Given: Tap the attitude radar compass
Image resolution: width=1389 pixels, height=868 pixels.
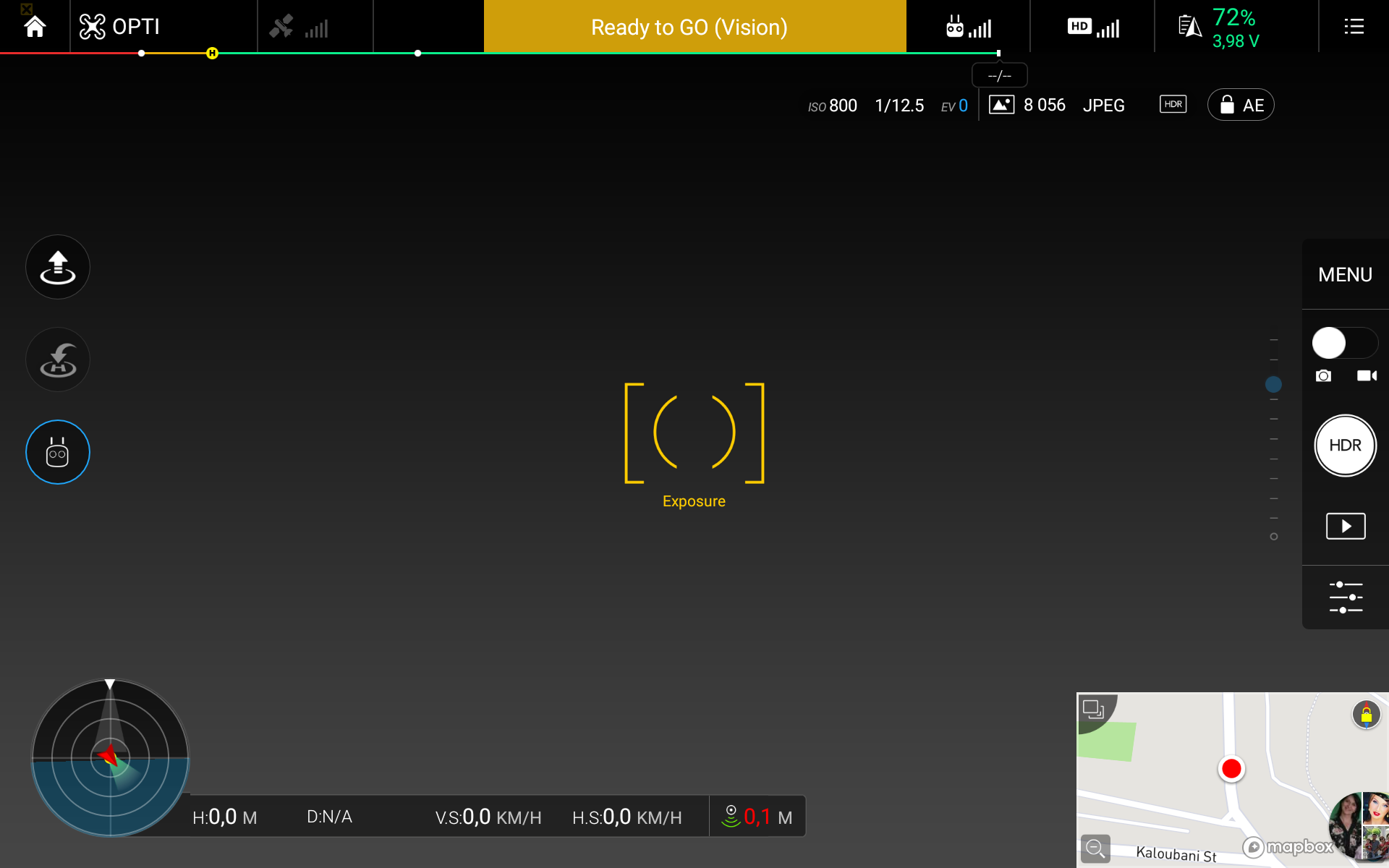Looking at the screenshot, I should coord(110,757).
